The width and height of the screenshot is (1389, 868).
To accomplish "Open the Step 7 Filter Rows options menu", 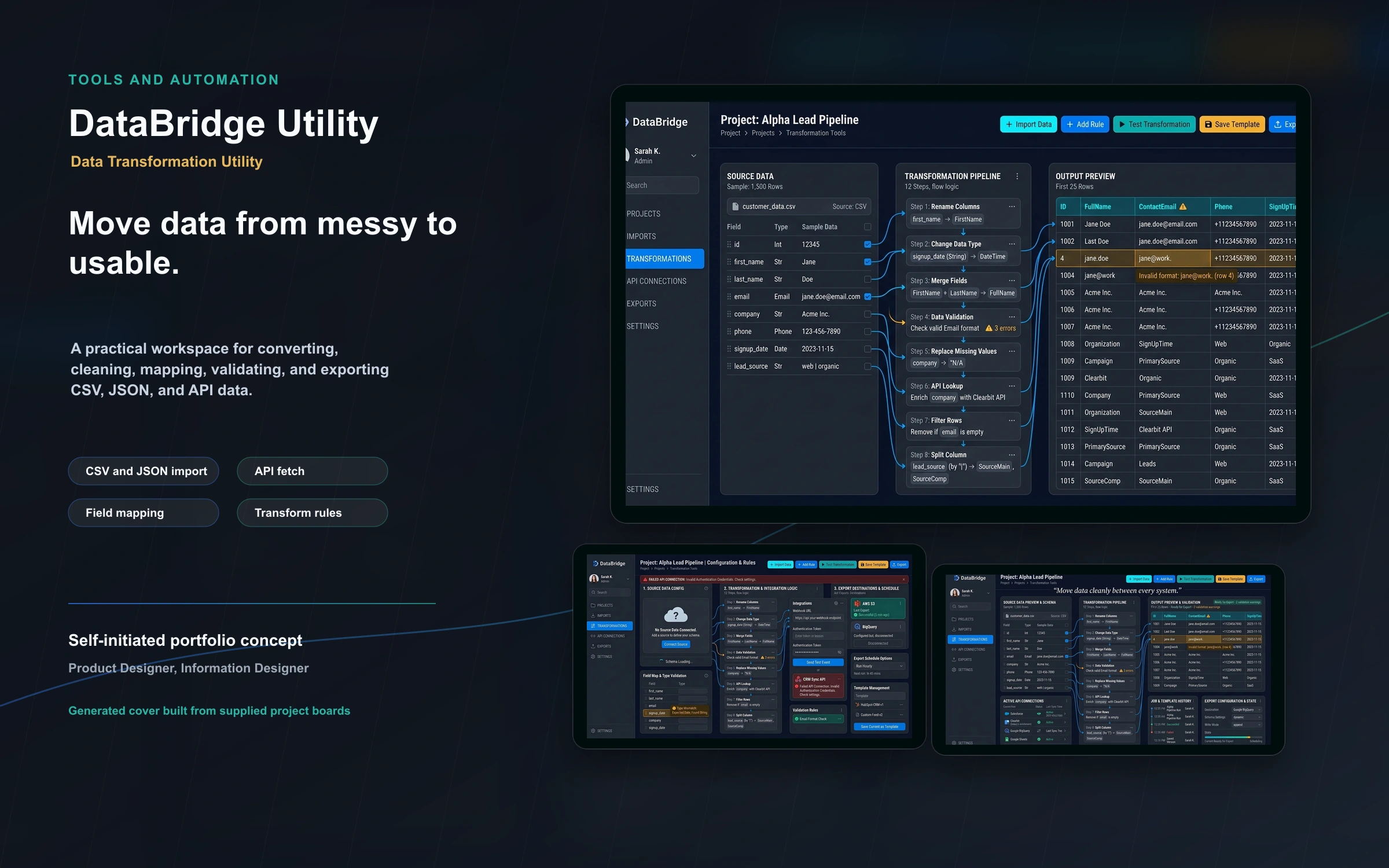I will click(x=1012, y=420).
